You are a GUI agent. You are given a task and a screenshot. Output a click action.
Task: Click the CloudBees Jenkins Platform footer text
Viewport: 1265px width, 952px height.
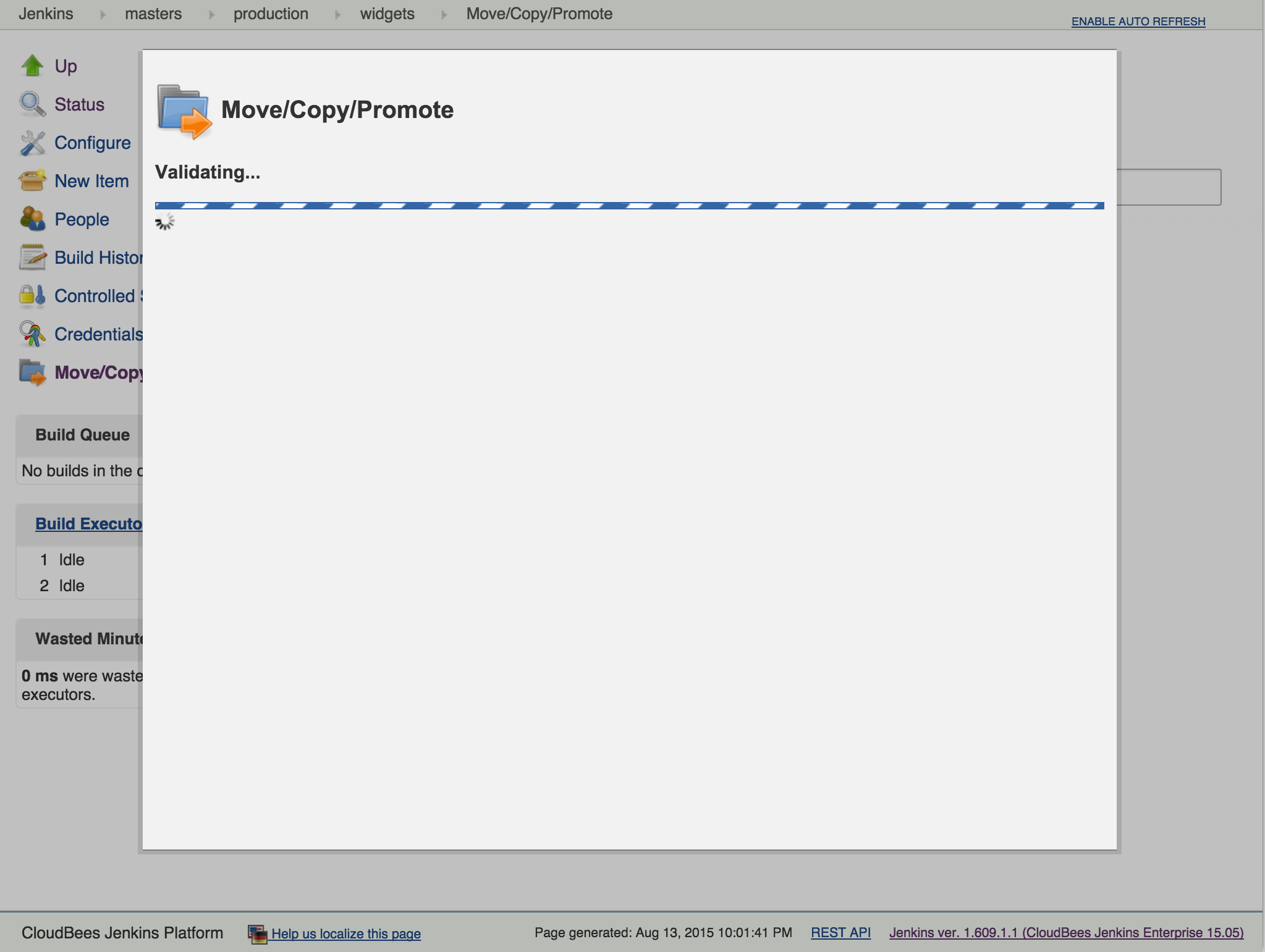122,933
